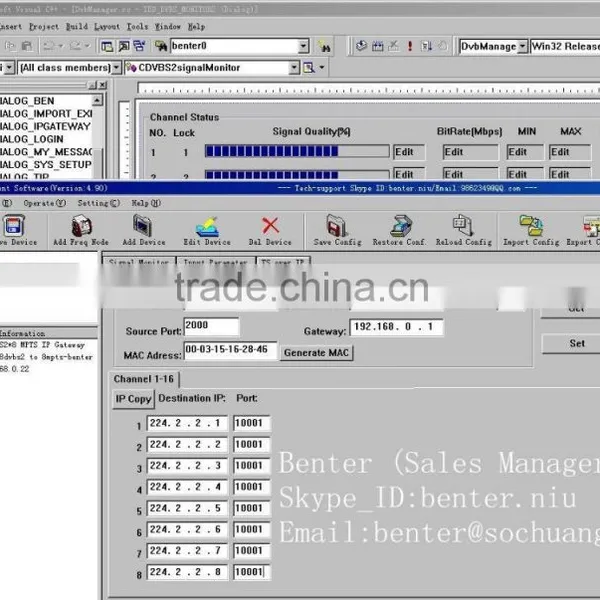Click the Undo arrow in Visual C++

[x=49, y=46]
